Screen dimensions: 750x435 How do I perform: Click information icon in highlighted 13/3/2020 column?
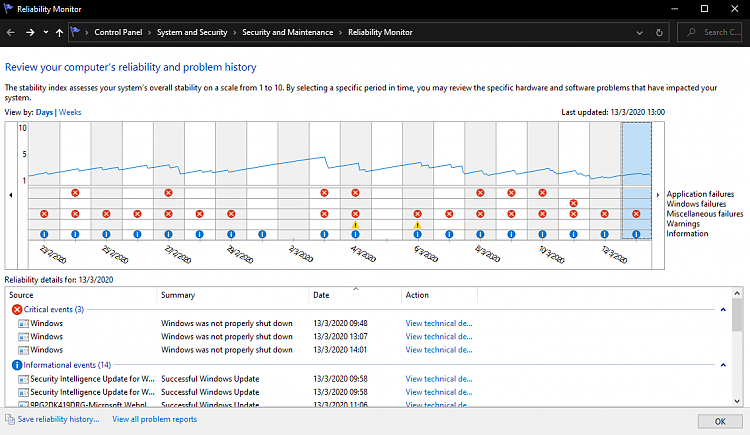636,234
